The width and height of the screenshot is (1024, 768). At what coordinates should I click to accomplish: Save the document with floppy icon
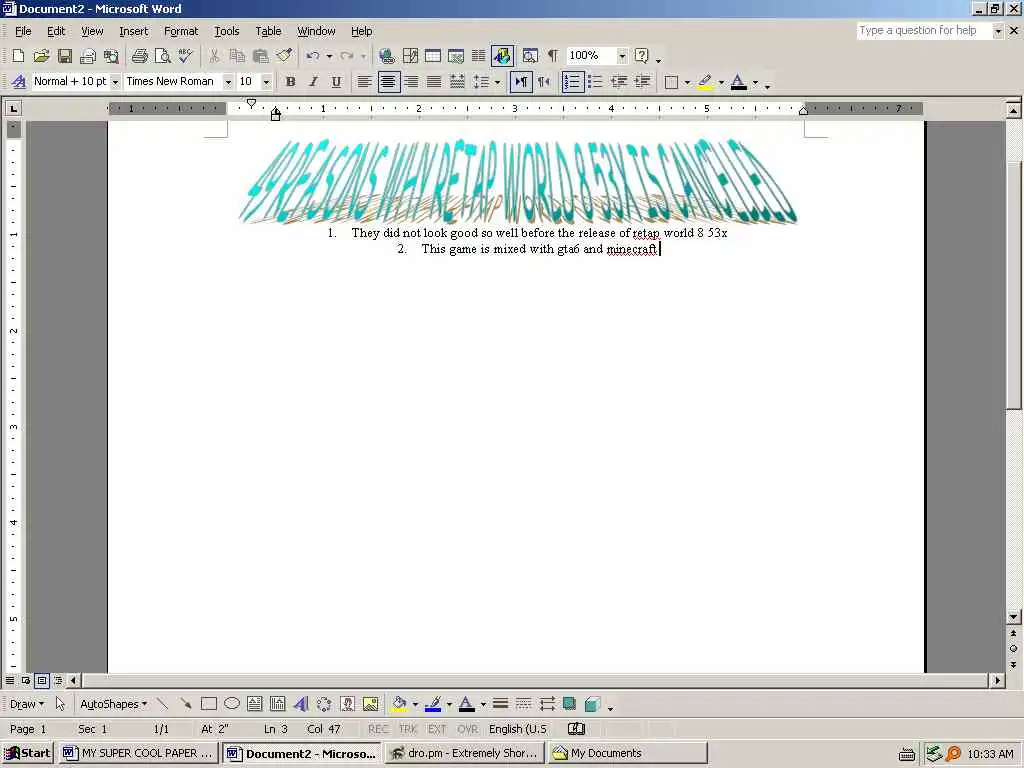pyautogui.click(x=65, y=56)
